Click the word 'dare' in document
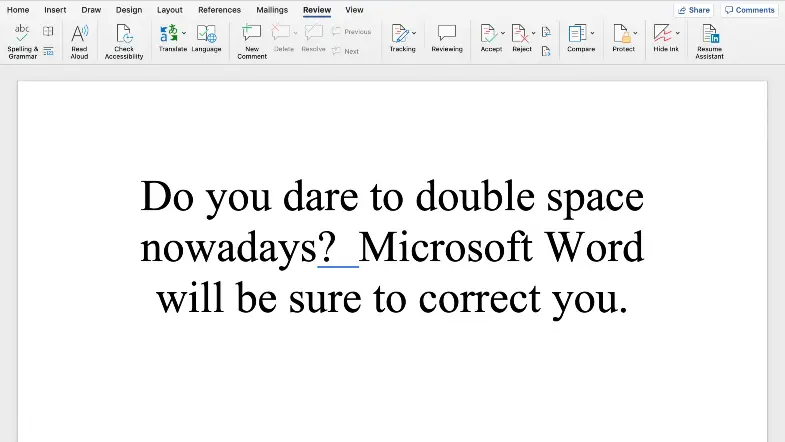This screenshot has width=785, height=442. 320,195
